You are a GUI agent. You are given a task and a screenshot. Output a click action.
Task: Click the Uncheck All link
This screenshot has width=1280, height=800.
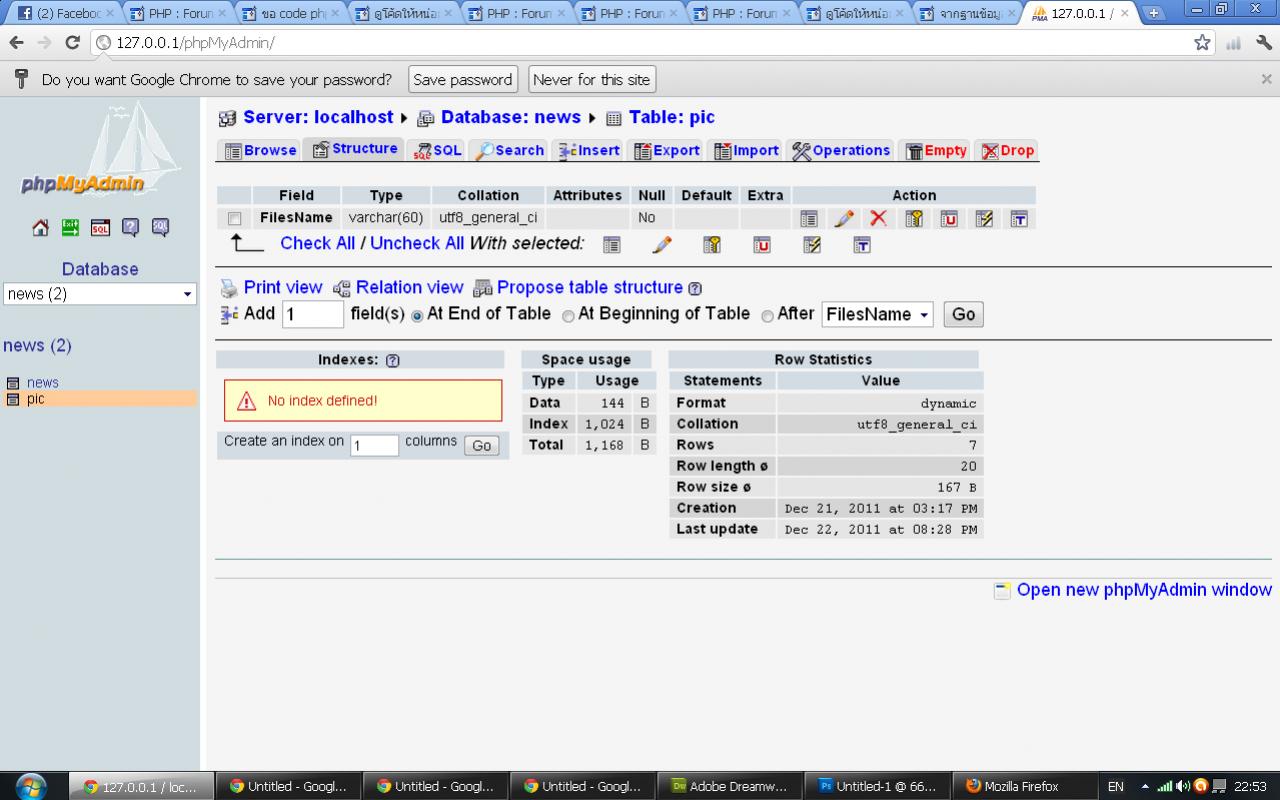(417, 243)
